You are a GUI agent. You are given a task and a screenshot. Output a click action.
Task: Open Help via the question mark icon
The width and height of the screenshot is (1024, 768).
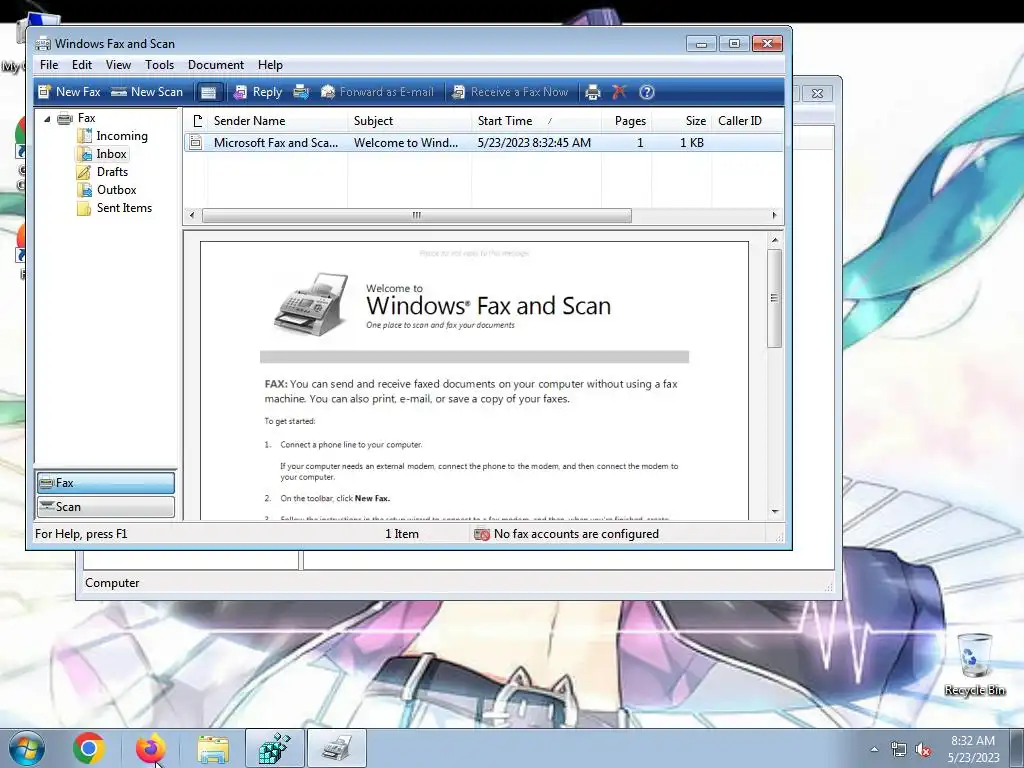[647, 92]
